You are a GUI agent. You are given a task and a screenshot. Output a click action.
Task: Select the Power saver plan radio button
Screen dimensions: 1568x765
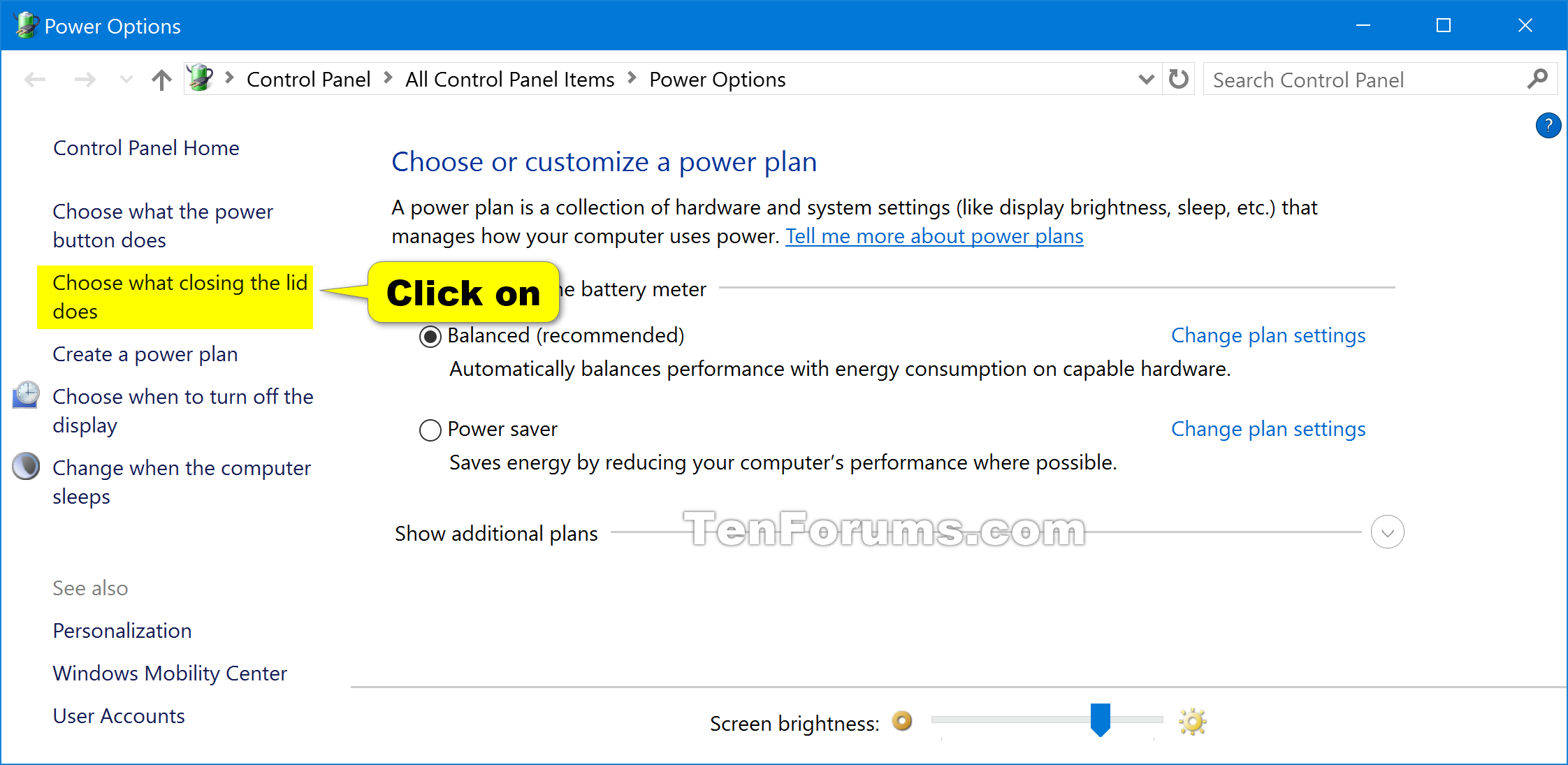tap(430, 430)
